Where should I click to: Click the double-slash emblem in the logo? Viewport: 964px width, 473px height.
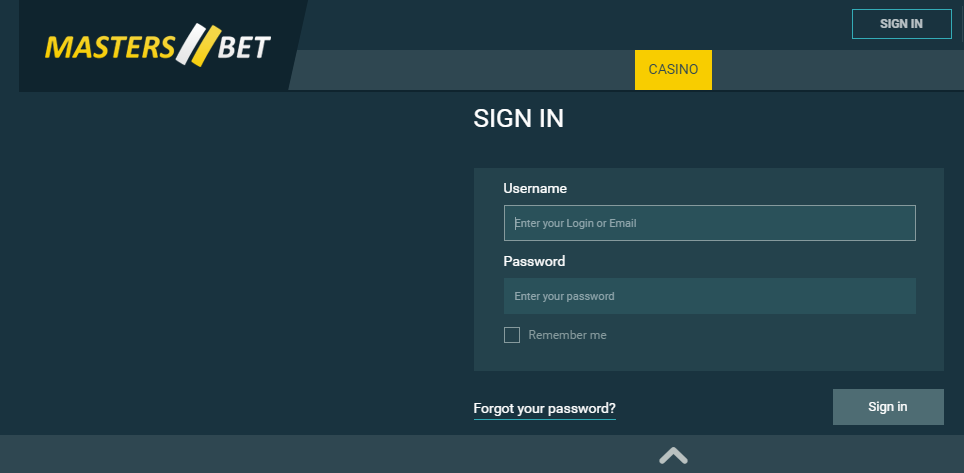[198, 45]
